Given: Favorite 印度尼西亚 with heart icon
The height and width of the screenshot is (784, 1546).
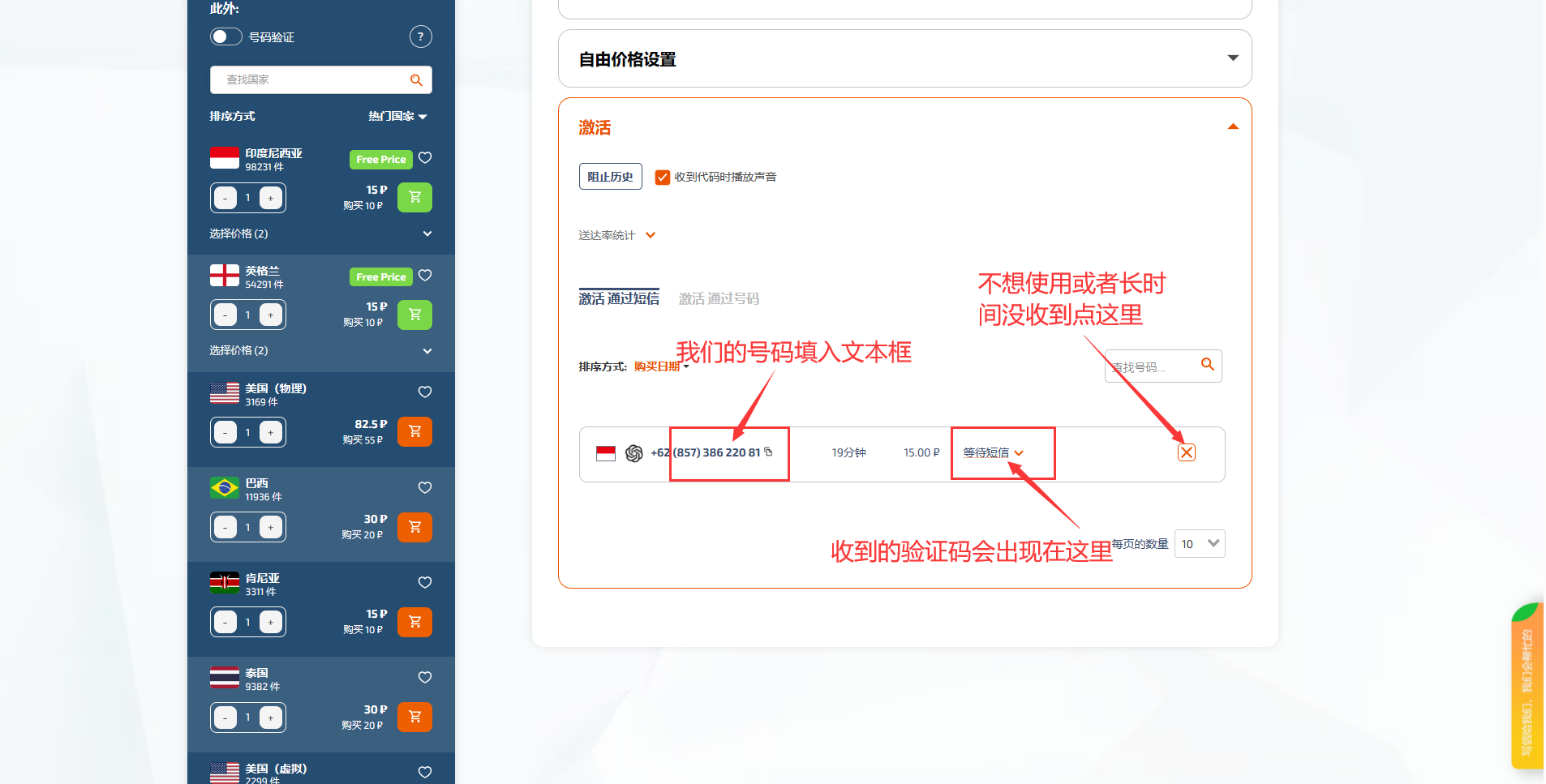Looking at the screenshot, I should point(425,158).
